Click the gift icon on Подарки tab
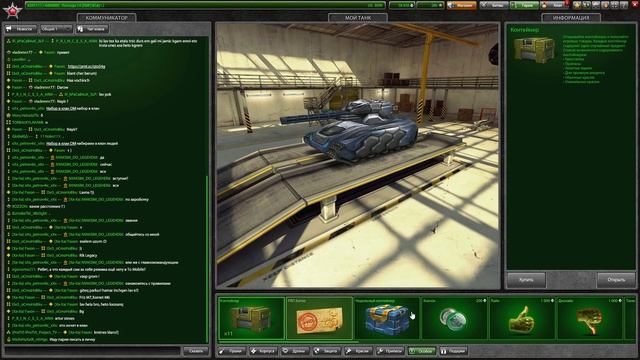 click(444, 351)
